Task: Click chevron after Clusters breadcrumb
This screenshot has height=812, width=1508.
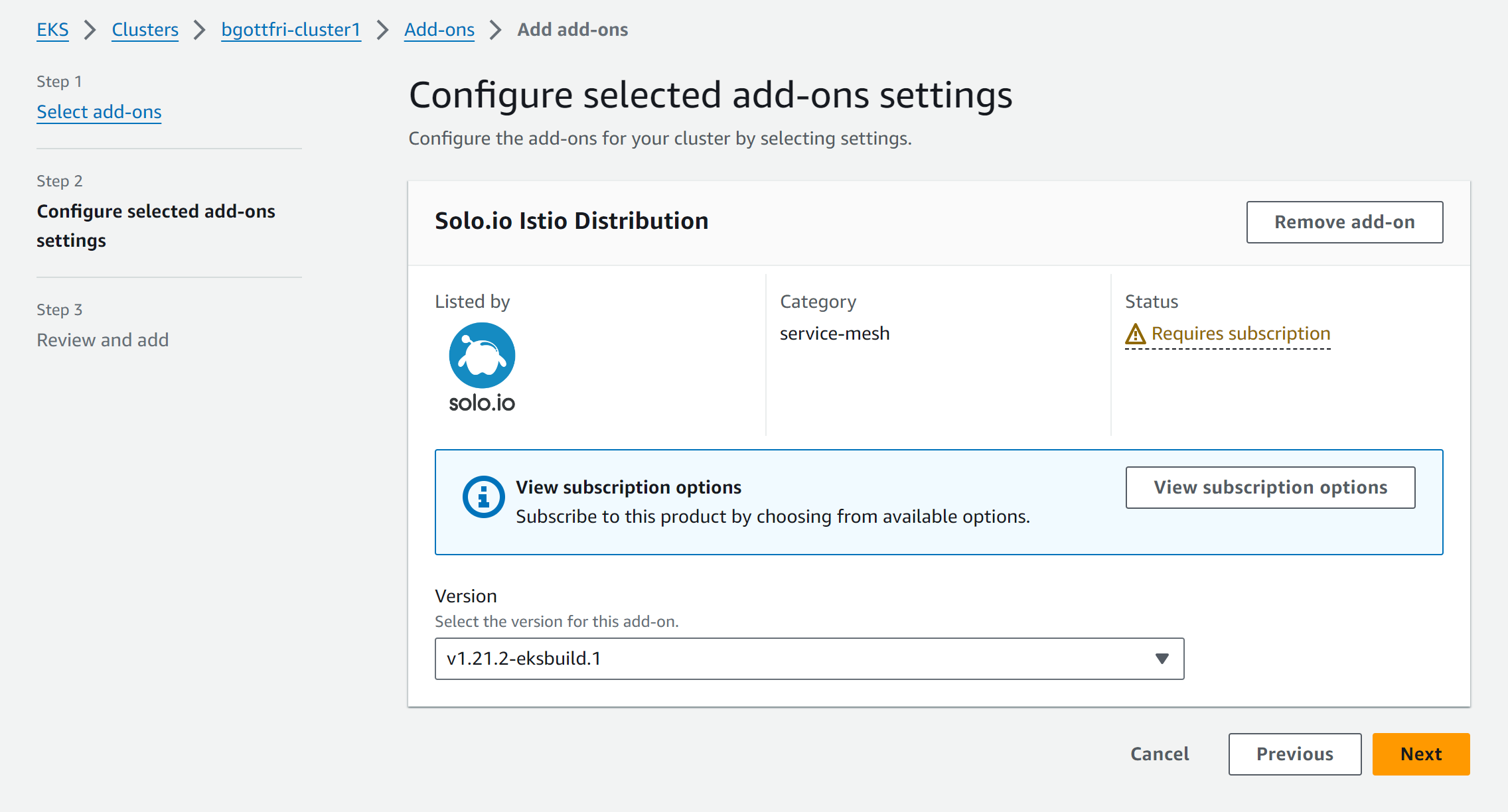Action: pyautogui.click(x=200, y=30)
